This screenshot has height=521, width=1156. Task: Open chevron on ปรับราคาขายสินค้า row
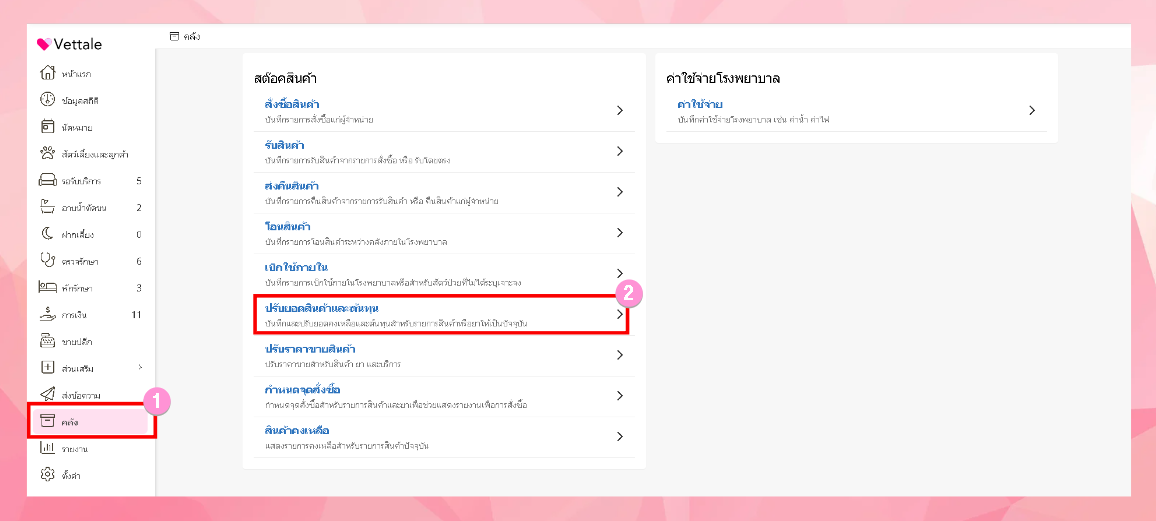(620, 355)
